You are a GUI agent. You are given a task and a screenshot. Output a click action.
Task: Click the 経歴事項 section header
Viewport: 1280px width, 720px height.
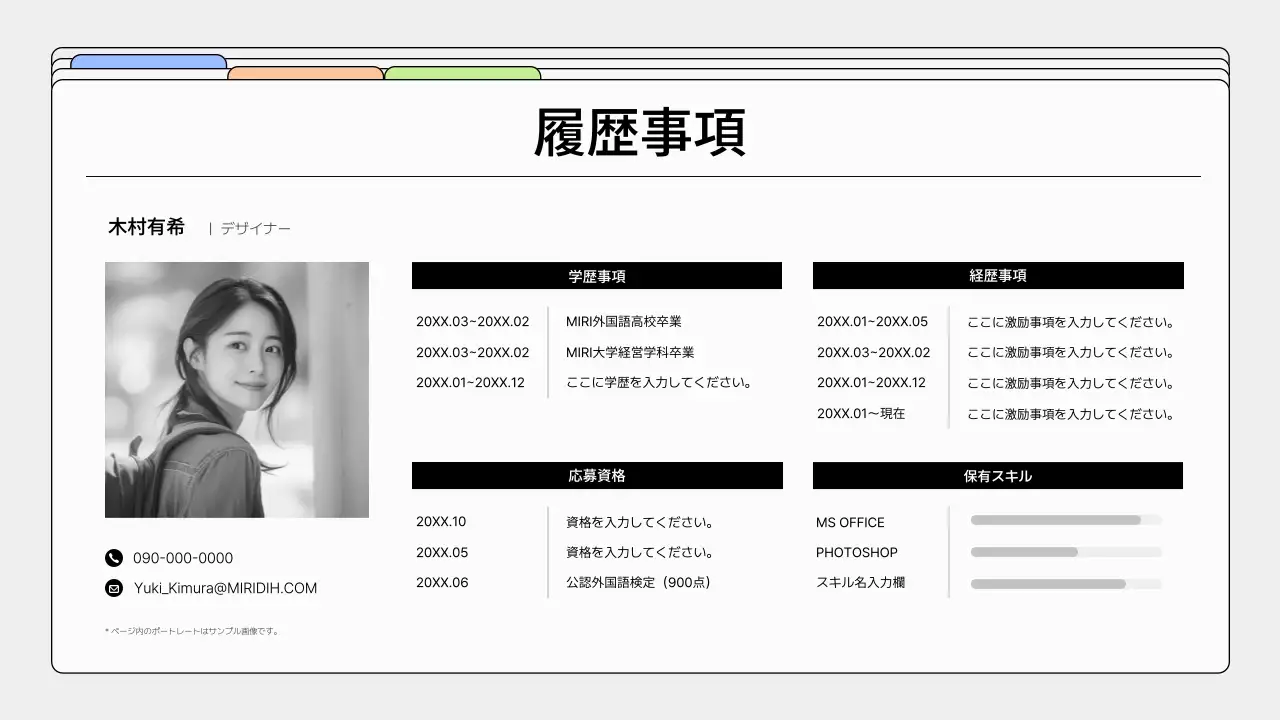tap(998, 276)
